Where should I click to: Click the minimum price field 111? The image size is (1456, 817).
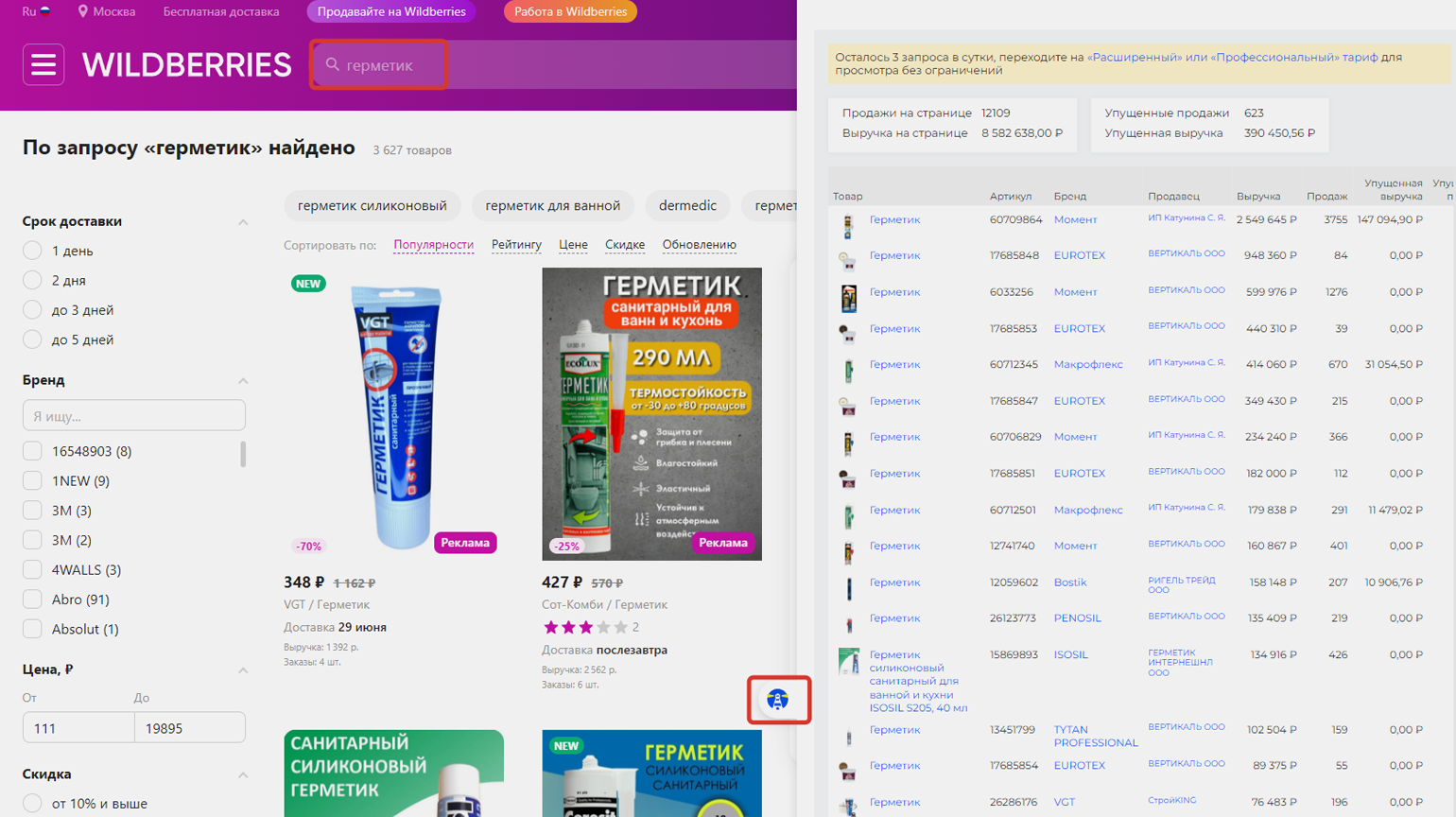78,727
